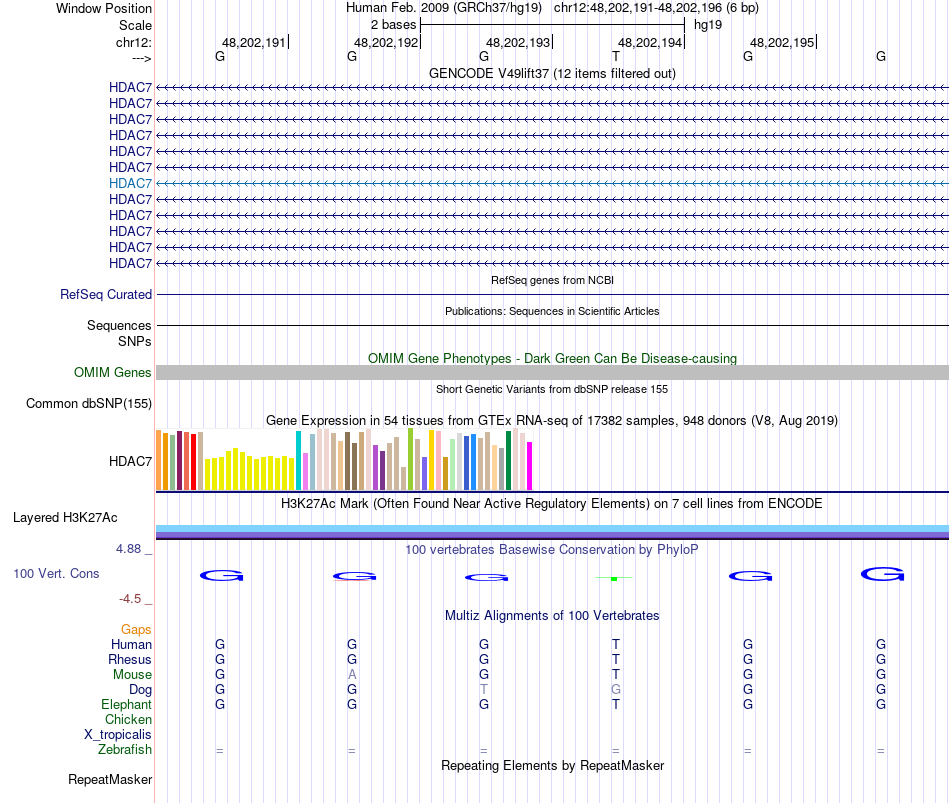The image size is (950, 803).
Task: Click the 4.88 PhyloP upper scale value
Action: pos(128,548)
